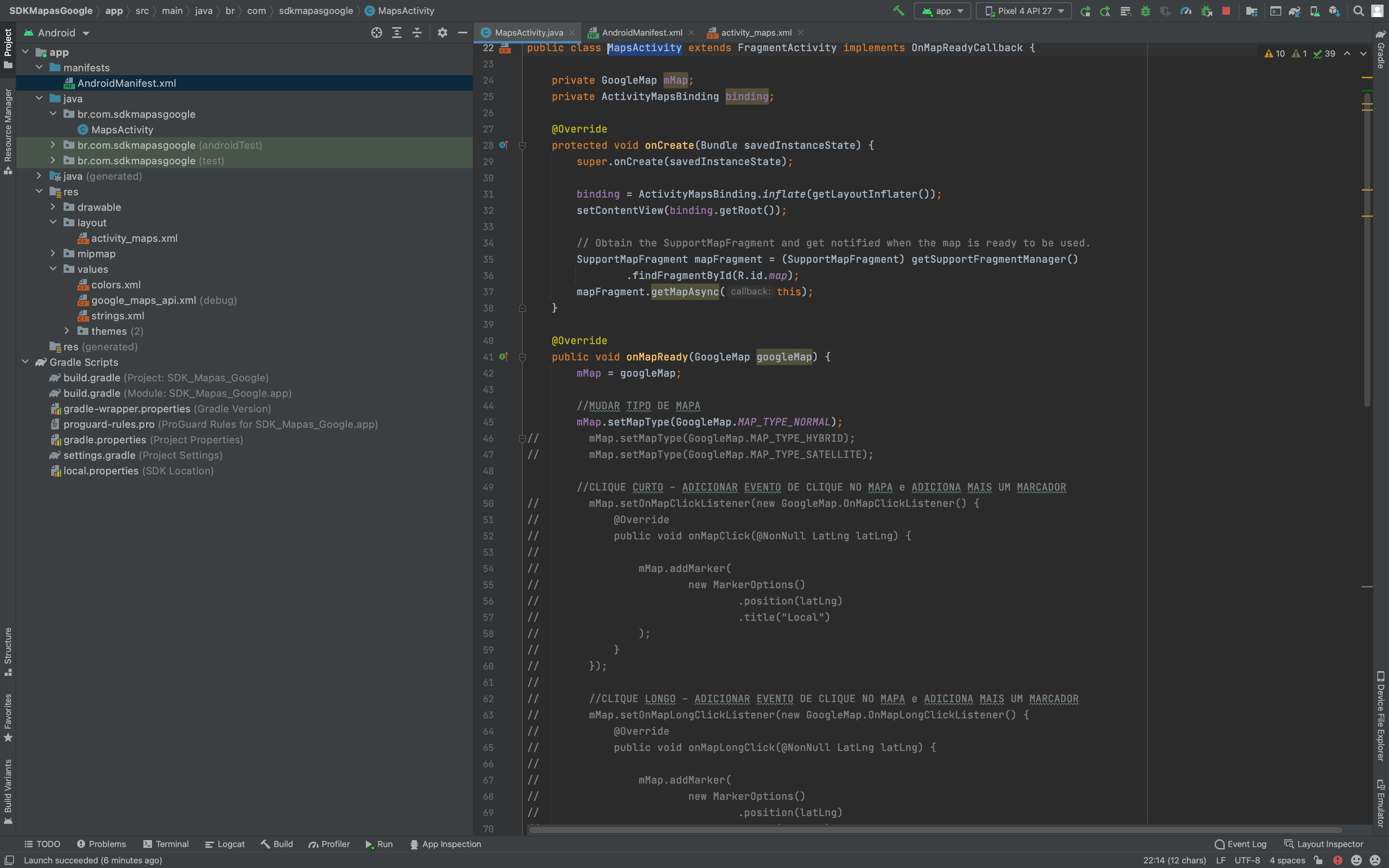
Task: Select the Debug app icon
Action: click(1146, 10)
